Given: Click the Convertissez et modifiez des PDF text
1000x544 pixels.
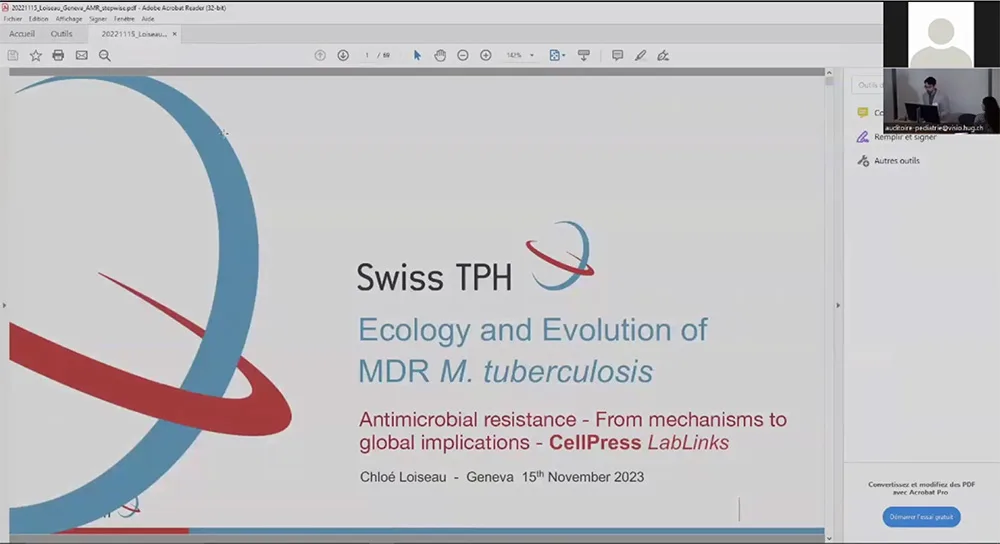Looking at the screenshot, I should pos(922,488).
